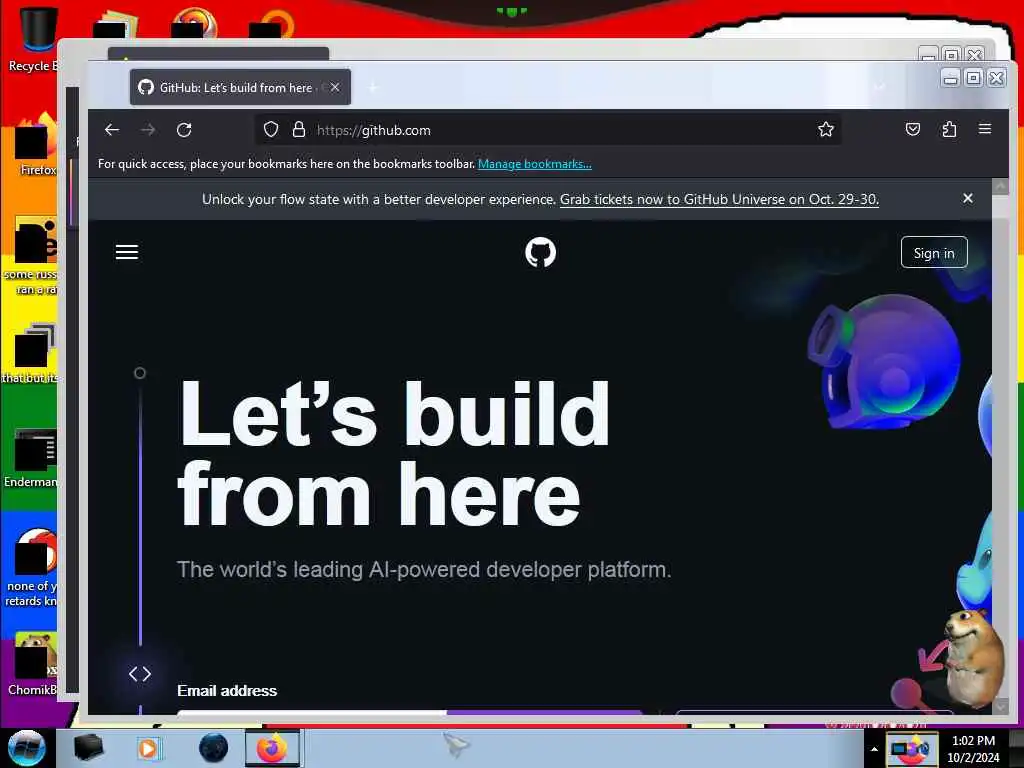1024x768 pixels.
Task: Select the Firefox taskbar button
Action: coord(272,748)
